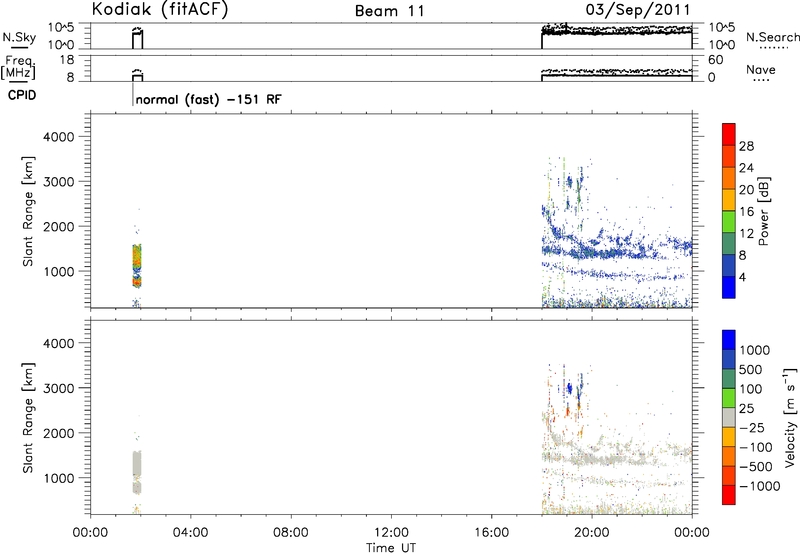
Task: Click 'normal (fast) -151 RF' text
Action: pos(209,99)
